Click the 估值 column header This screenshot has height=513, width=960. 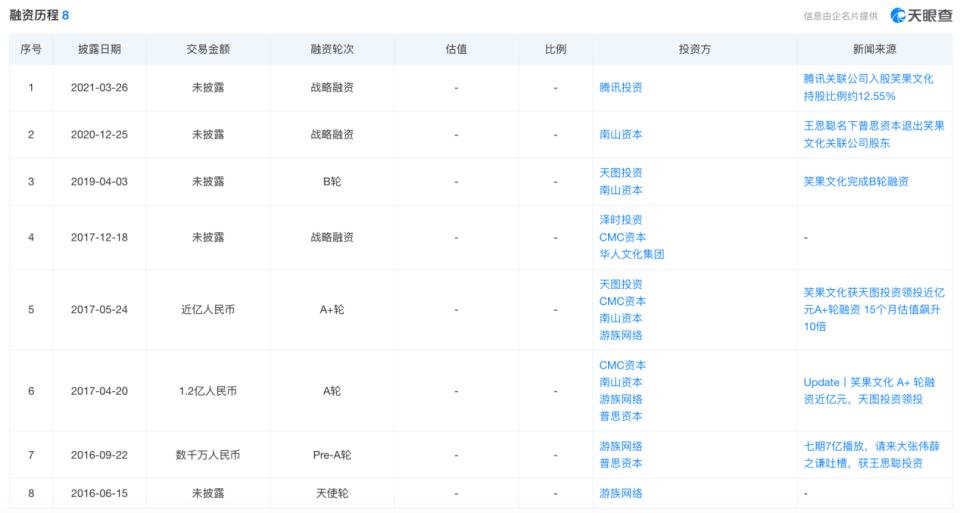coord(456,50)
